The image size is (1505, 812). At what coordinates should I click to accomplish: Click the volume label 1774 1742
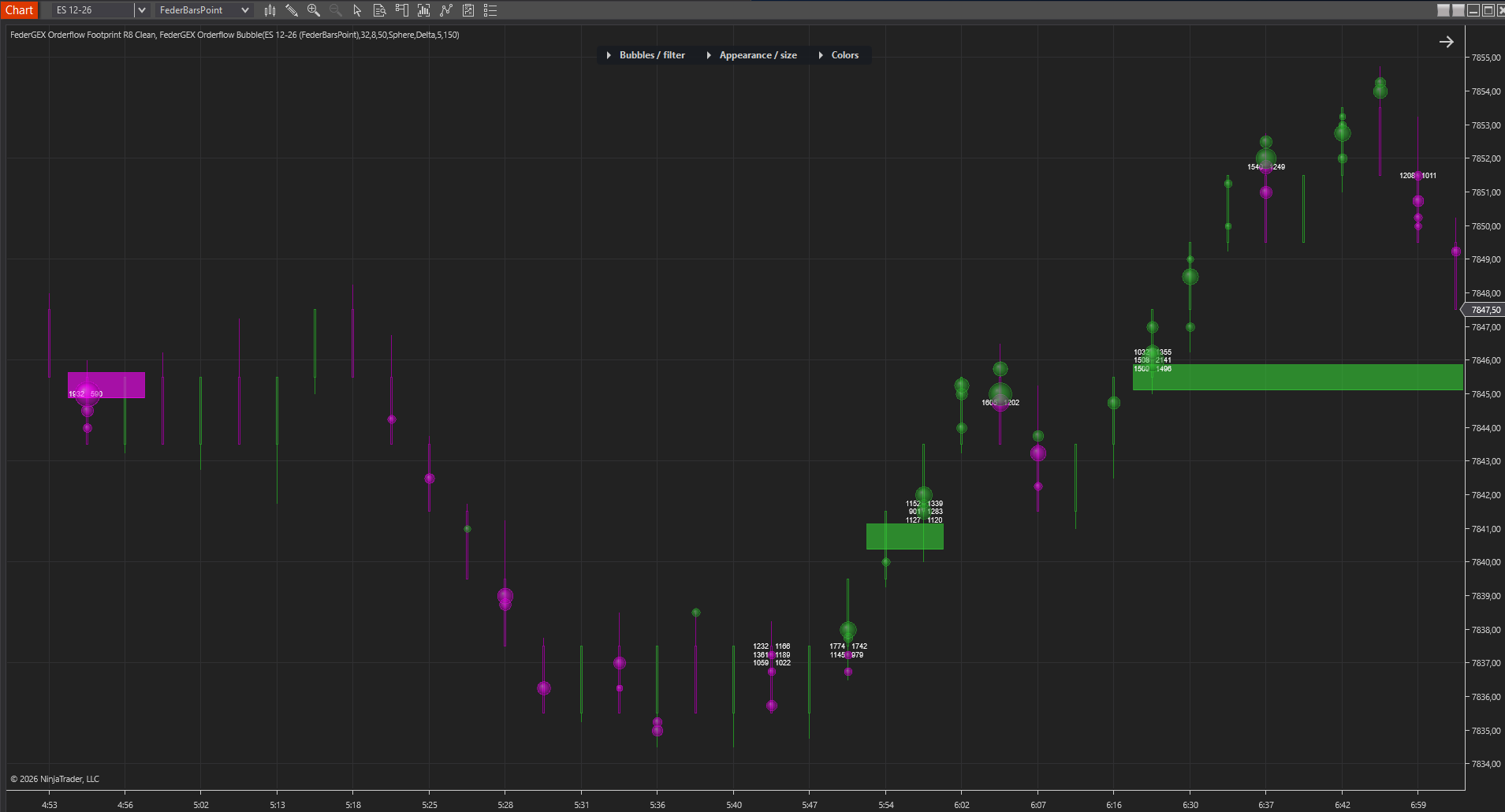pos(848,646)
